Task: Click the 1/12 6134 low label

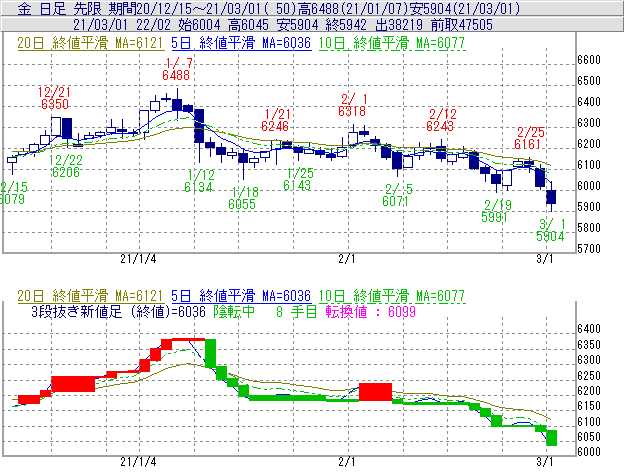Action: coord(199,181)
